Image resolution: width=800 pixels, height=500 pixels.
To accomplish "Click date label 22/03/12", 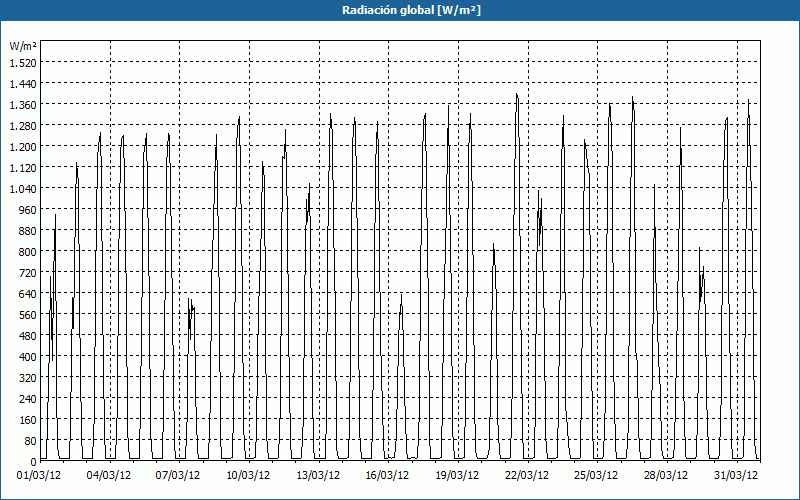I will pyautogui.click(x=527, y=476).
